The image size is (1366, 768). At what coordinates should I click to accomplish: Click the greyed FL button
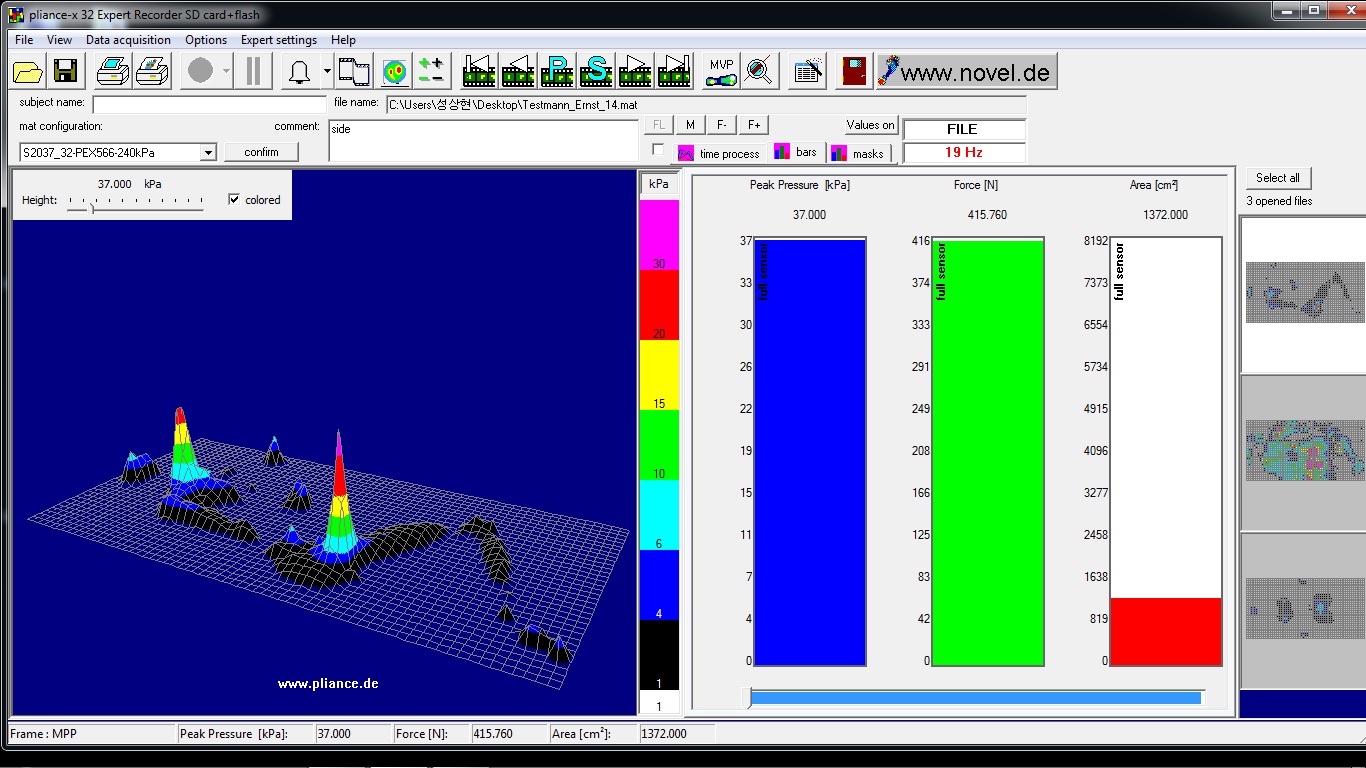[x=659, y=125]
